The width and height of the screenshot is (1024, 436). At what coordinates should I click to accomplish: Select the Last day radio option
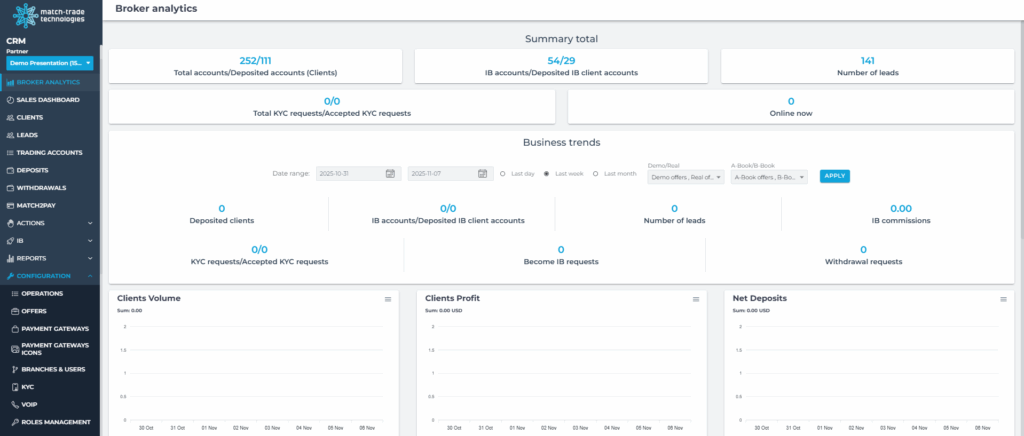502,174
